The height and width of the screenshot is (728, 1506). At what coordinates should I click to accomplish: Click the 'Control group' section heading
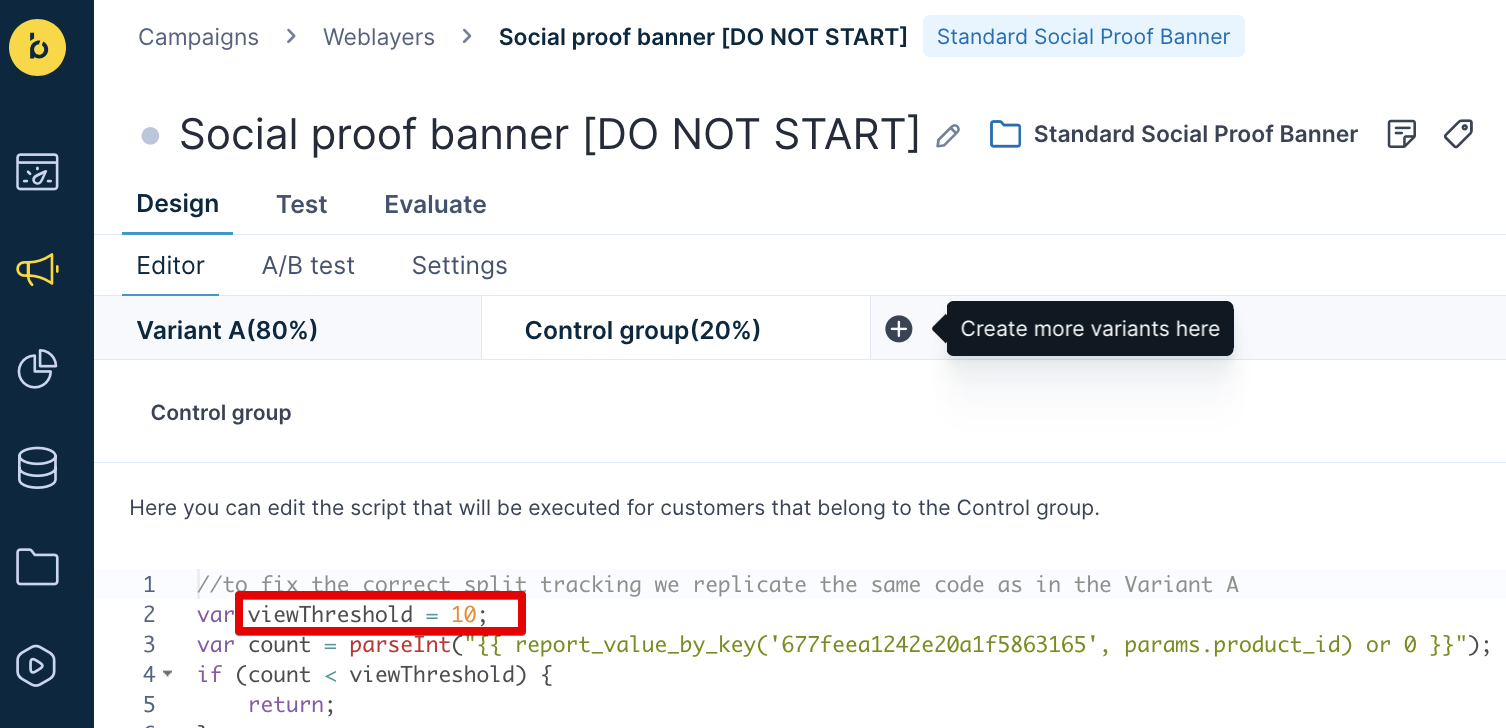(x=221, y=413)
